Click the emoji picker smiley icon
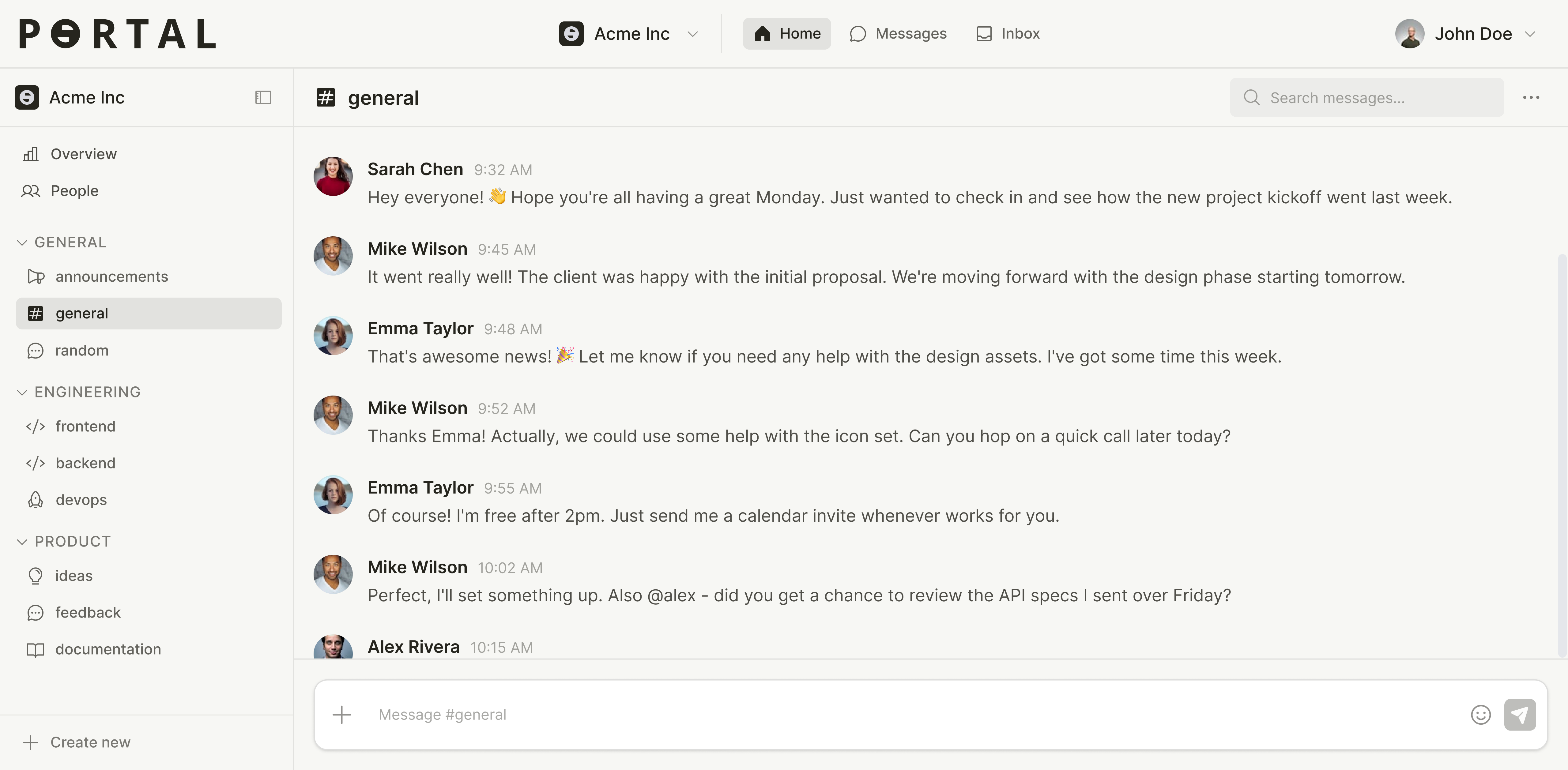This screenshot has height=770, width=1568. [1480, 714]
